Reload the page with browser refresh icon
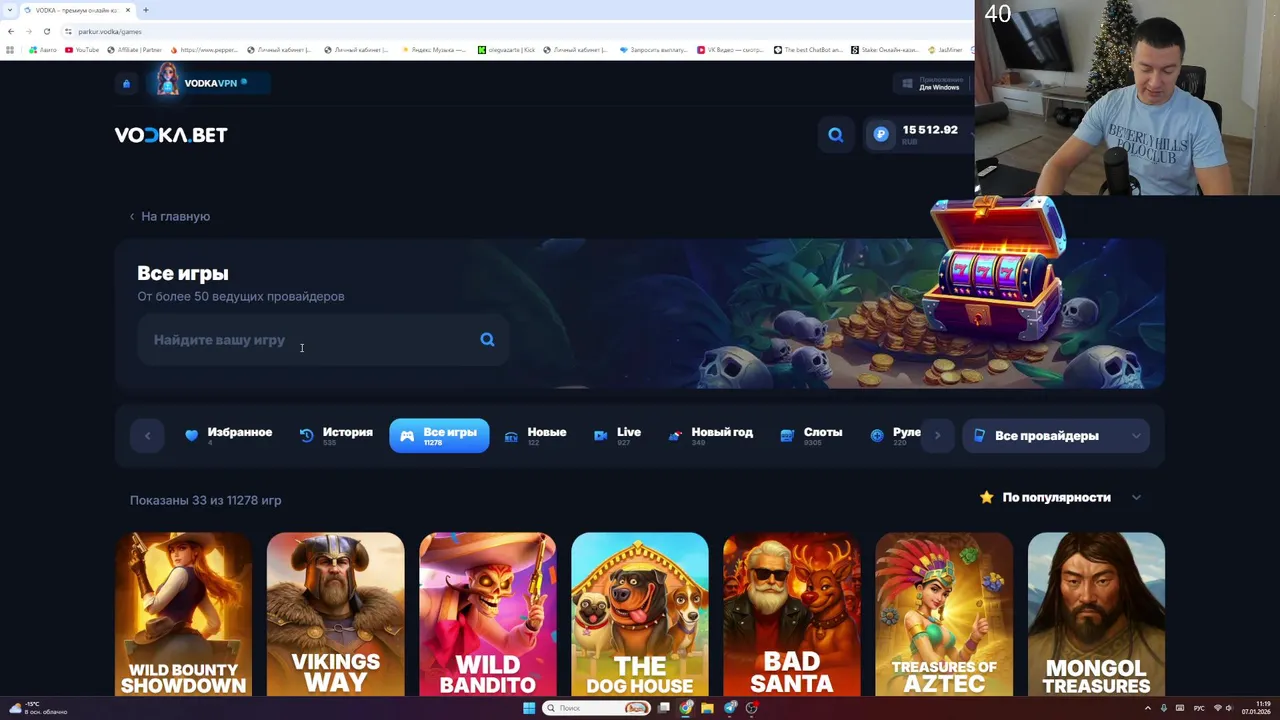1280x720 pixels. [46, 31]
